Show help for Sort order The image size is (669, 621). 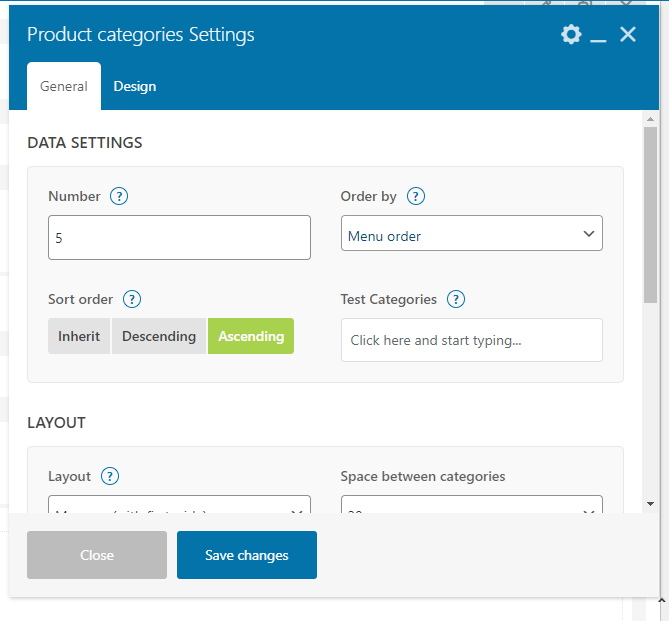131,299
